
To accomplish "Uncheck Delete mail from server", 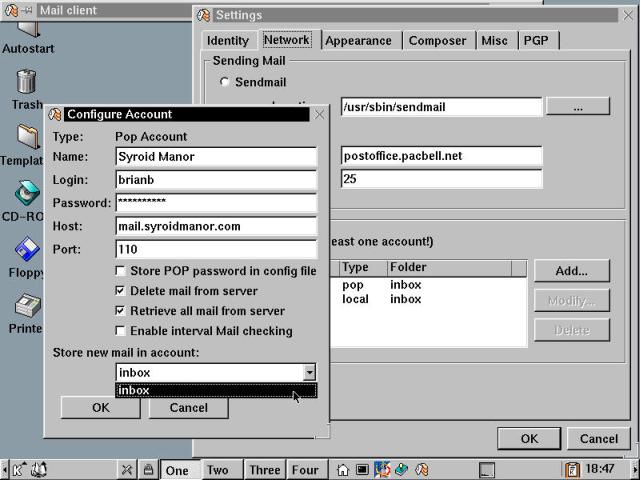I will click(121, 291).
